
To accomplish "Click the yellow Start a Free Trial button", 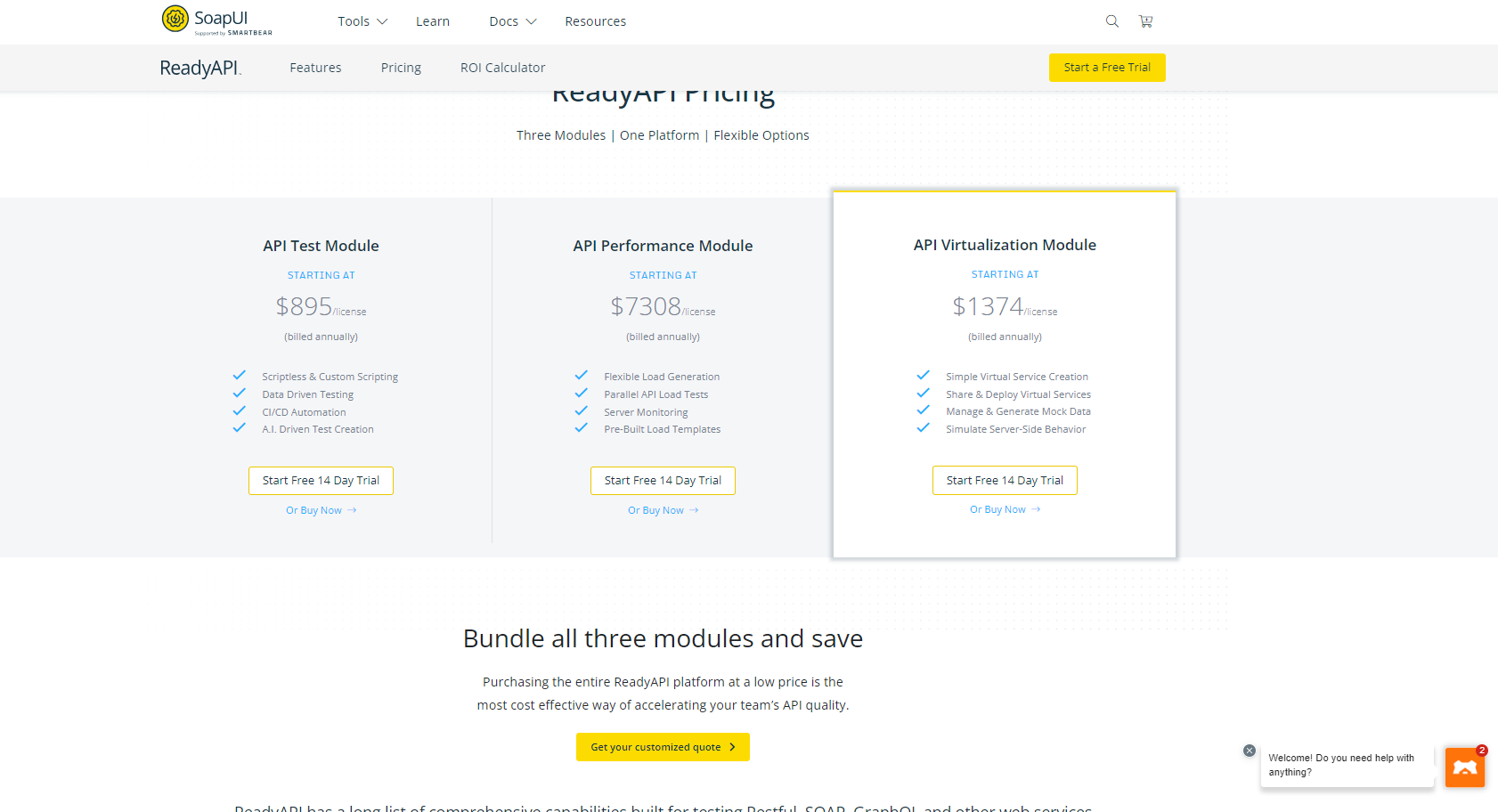I will click(x=1107, y=68).
